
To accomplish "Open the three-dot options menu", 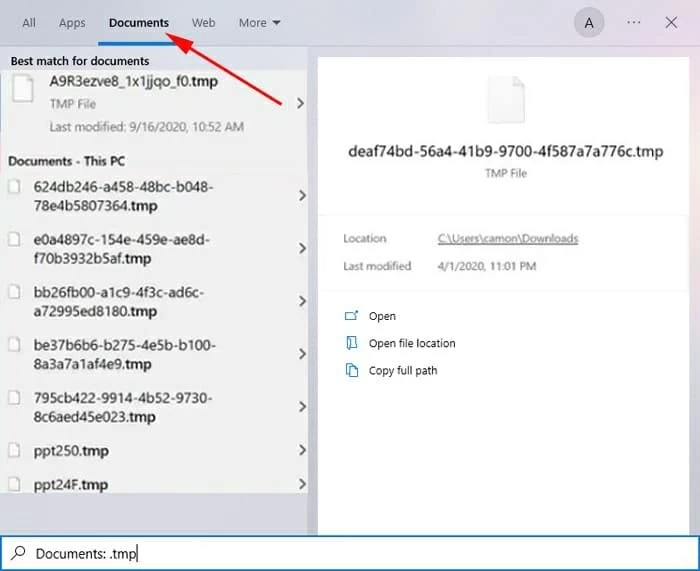I will (633, 22).
